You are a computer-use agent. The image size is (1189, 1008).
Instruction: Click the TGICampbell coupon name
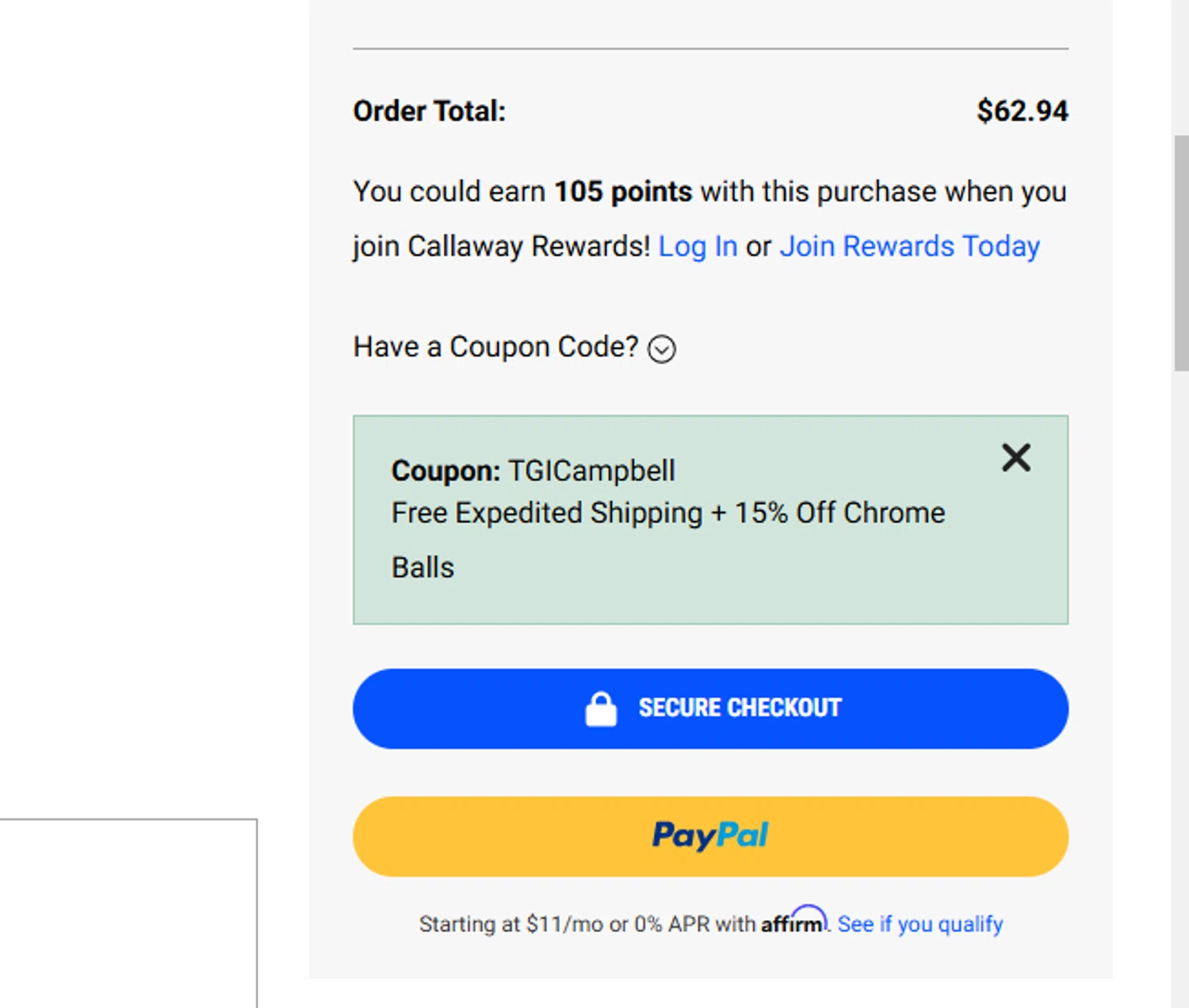click(x=591, y=471)
